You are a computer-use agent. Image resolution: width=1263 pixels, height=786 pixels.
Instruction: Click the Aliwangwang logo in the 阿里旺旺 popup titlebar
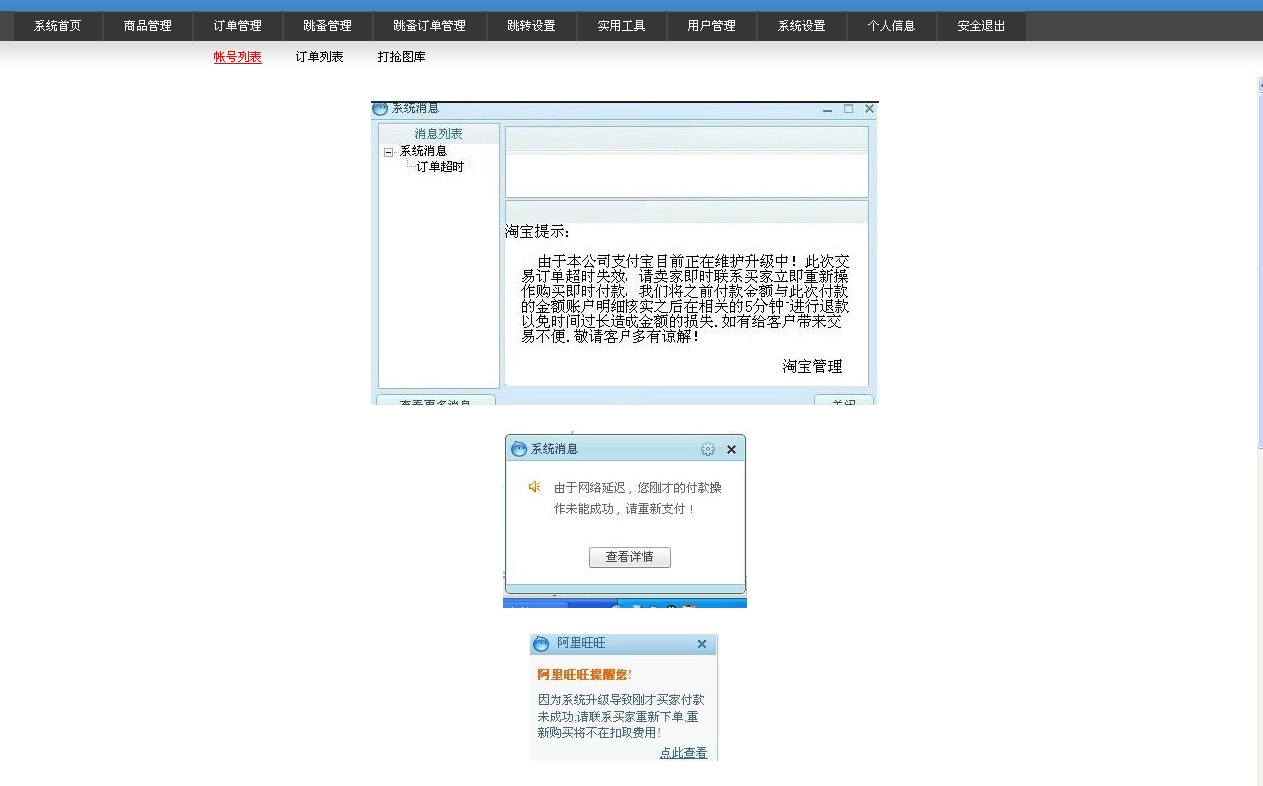tap(540, 644)
